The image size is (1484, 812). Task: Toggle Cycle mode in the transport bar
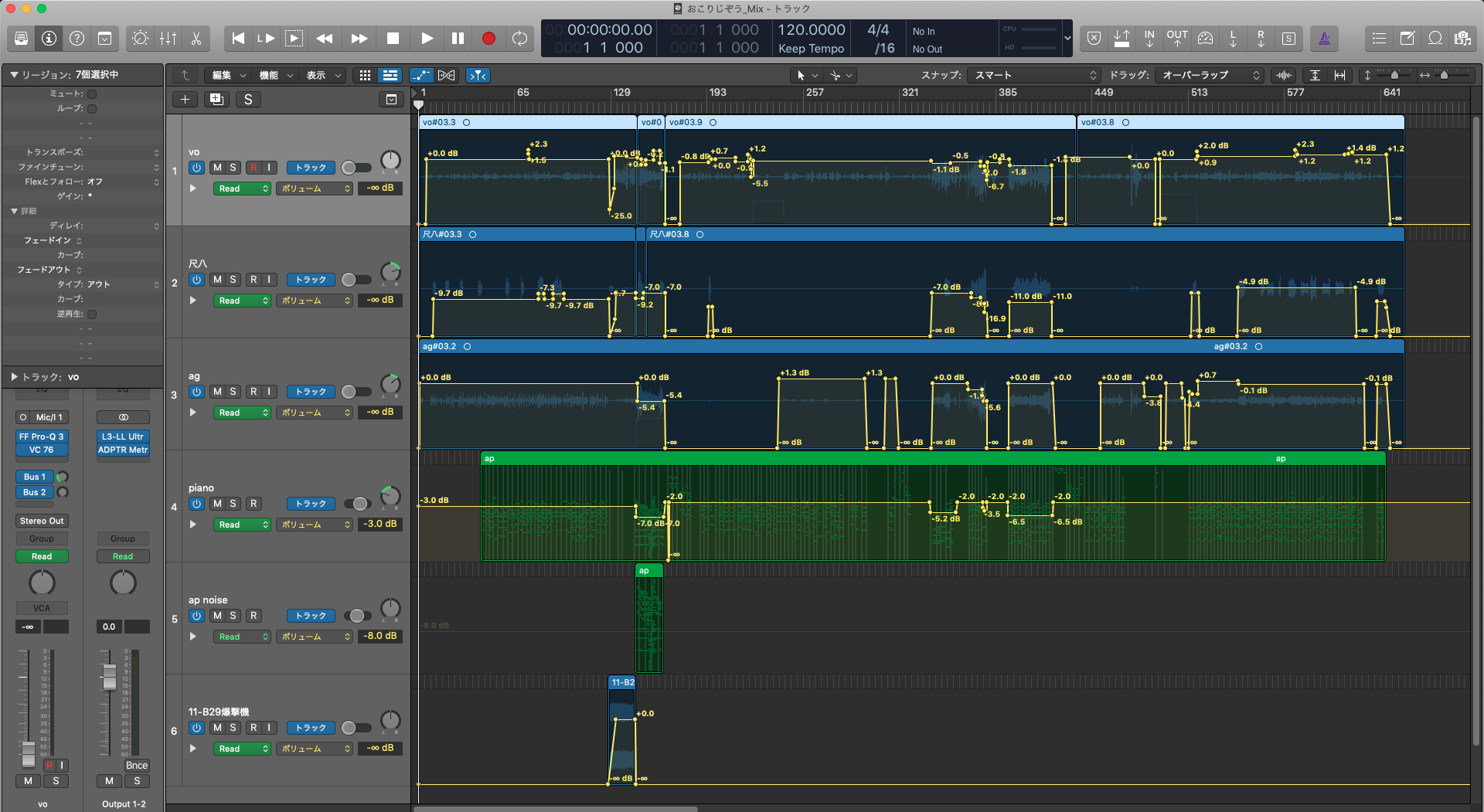click(519, 38)
